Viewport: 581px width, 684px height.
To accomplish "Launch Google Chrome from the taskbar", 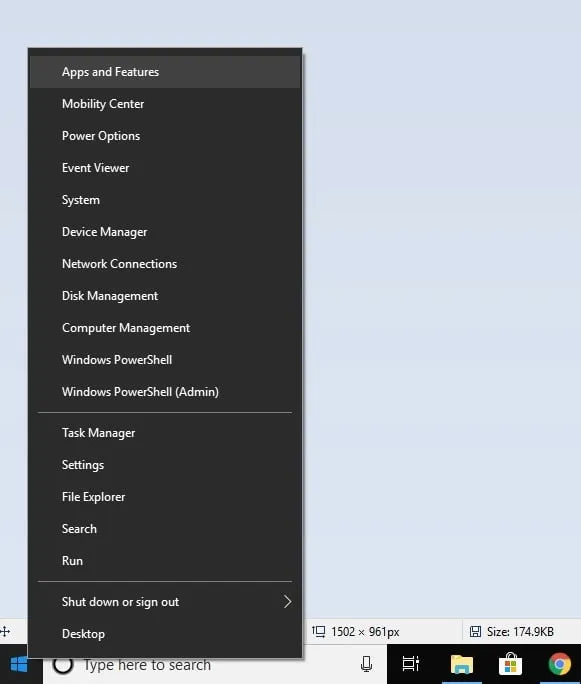I will click(560, 664).
